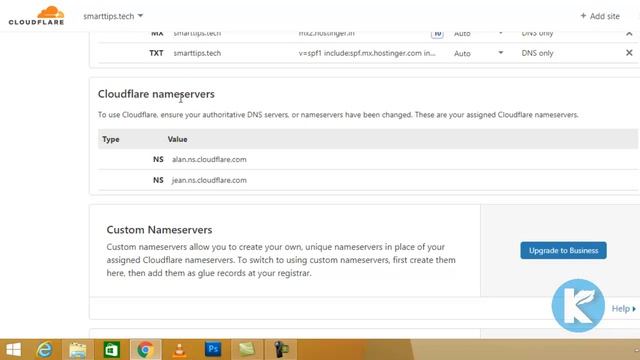
Task: Select the jean.ns.cloudflare.com nameserver value
Action: pyautogui.click(x=209, y=180)
